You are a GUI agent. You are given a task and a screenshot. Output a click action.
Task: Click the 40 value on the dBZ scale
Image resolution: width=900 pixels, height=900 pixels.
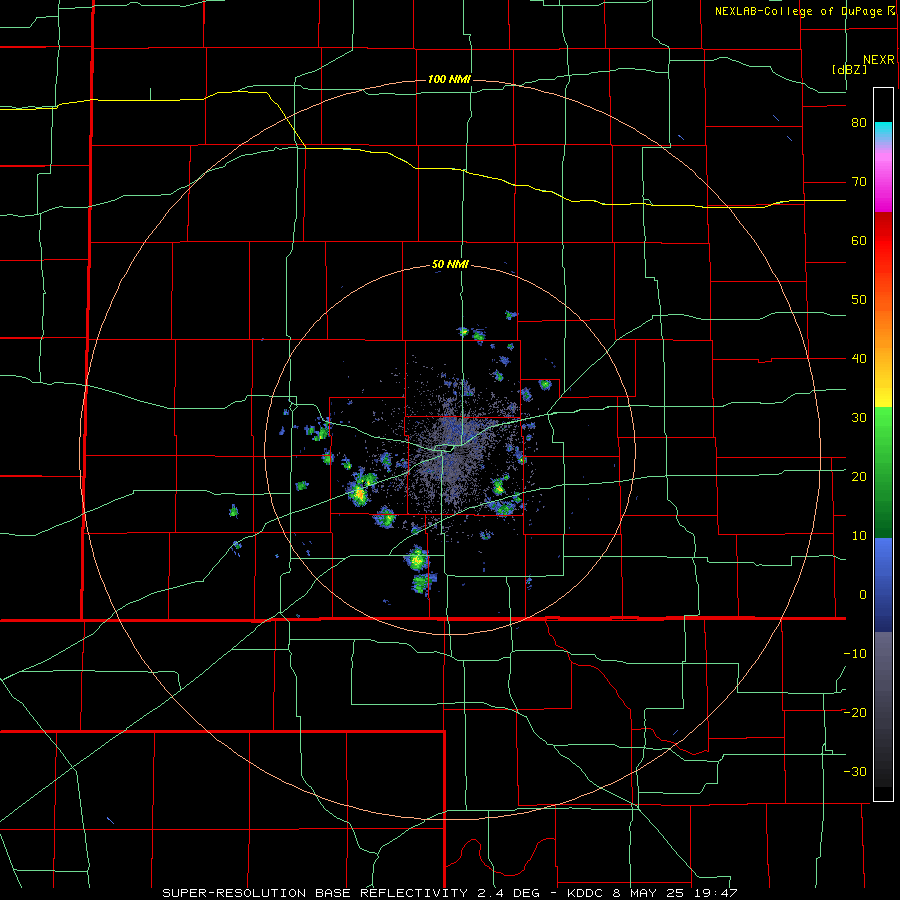(859, 359)
